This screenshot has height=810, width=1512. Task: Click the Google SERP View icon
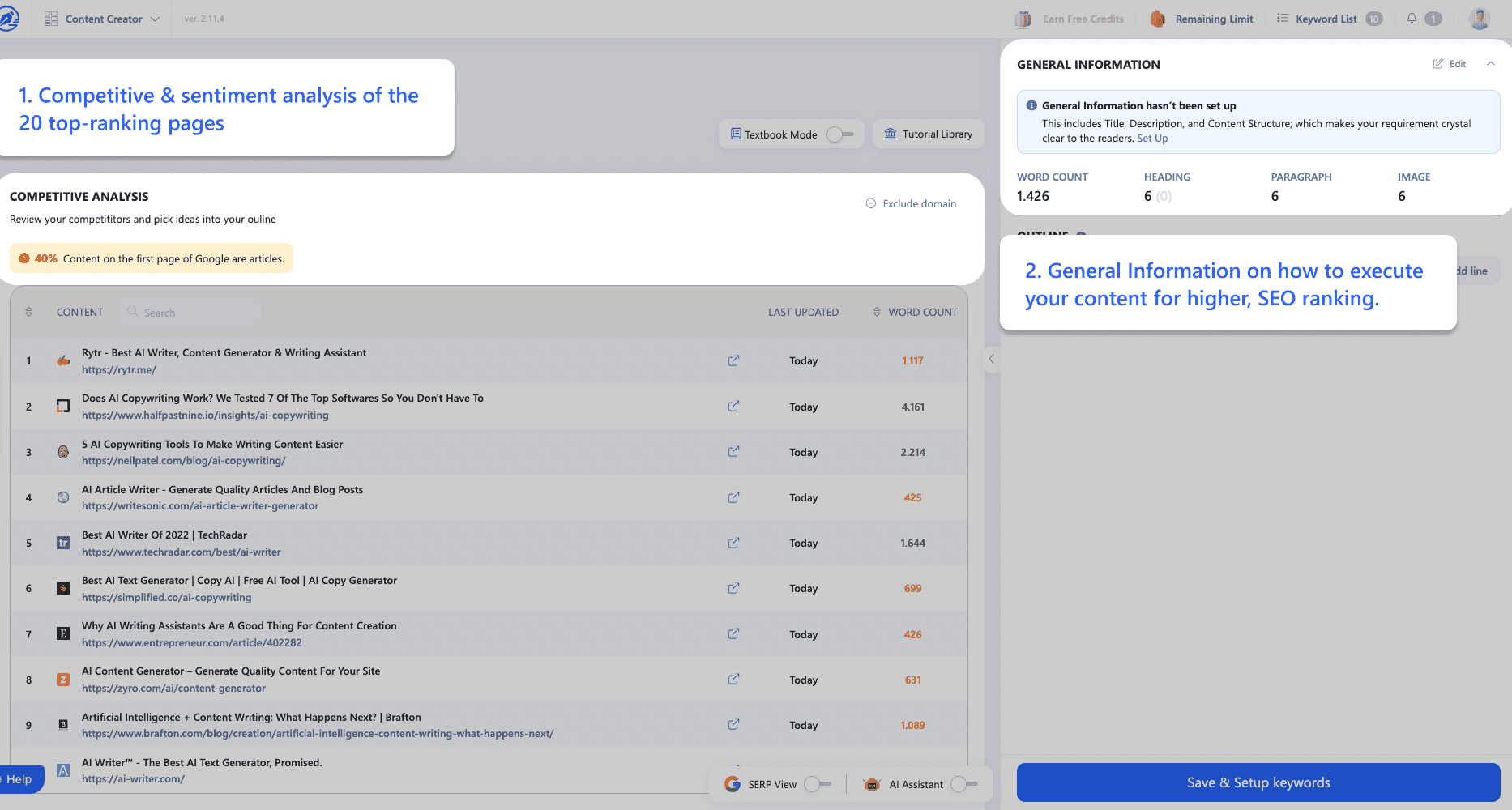pos(733,784)
